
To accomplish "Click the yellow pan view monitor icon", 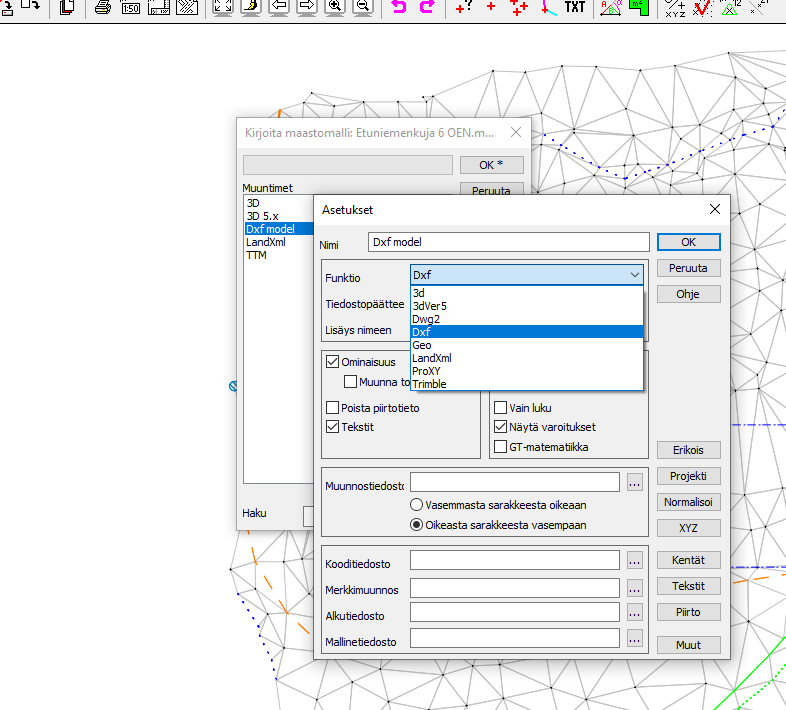I will click(x=251, y=7).
